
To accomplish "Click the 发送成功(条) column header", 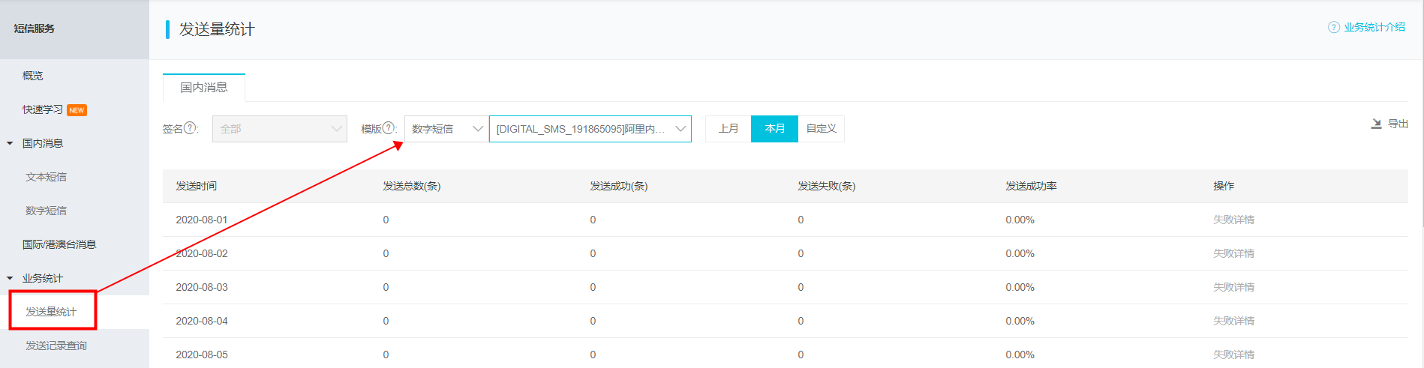I will click(x=619, y=186).
